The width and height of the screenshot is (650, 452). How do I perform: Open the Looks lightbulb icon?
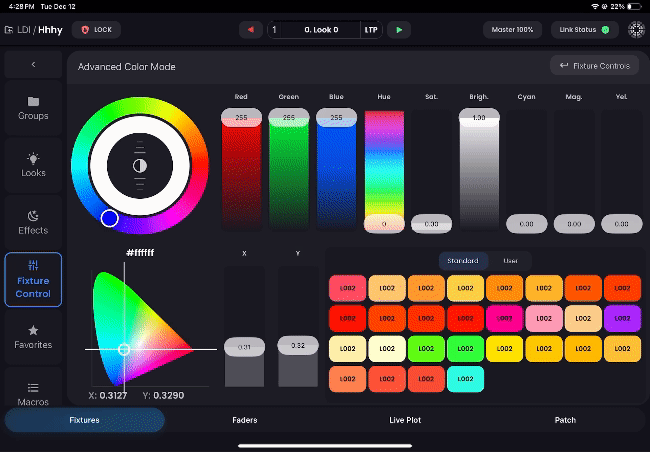pyautogui.click(x=33, y=158)
